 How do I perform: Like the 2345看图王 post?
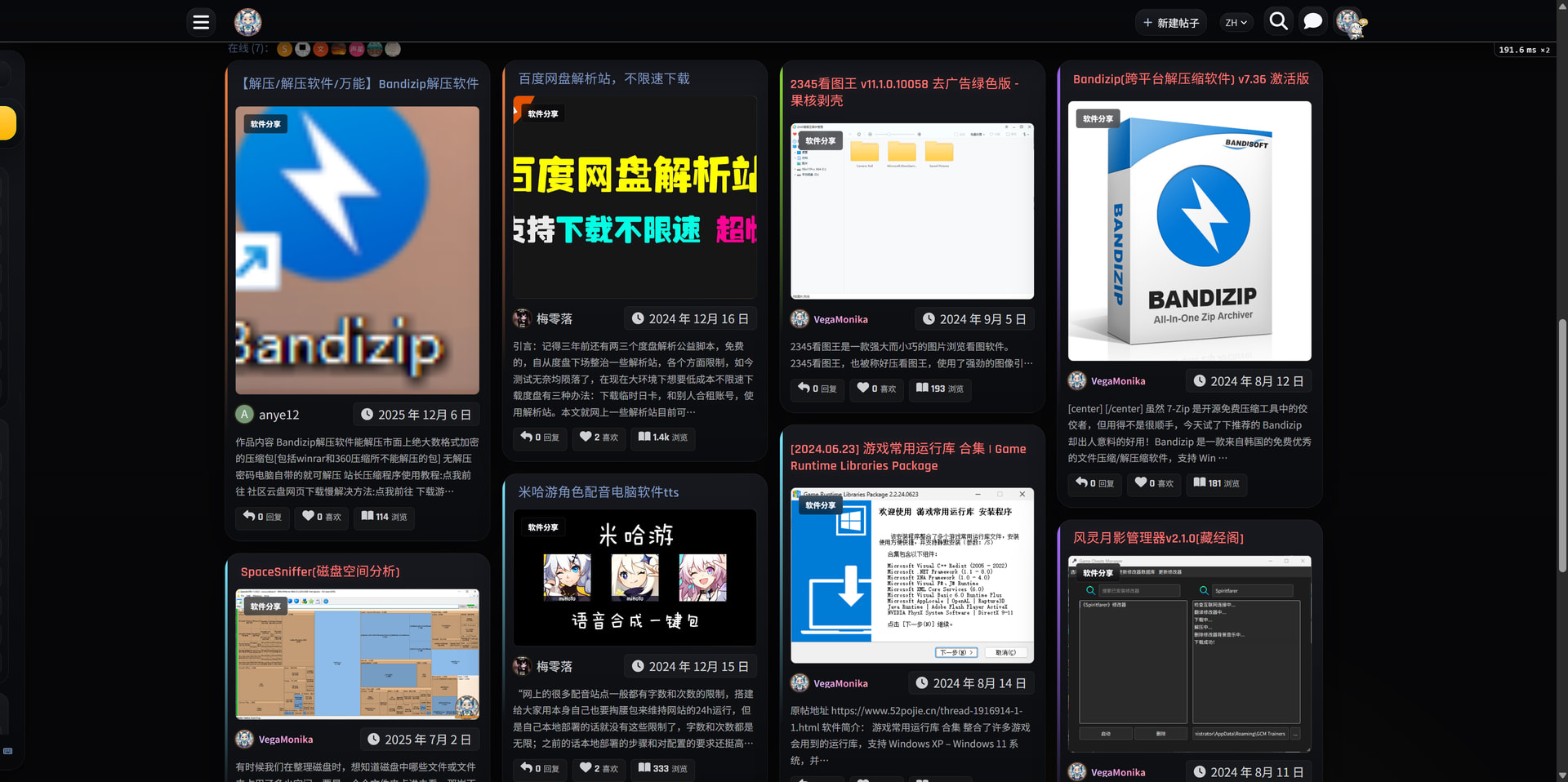tap(876, 389)
